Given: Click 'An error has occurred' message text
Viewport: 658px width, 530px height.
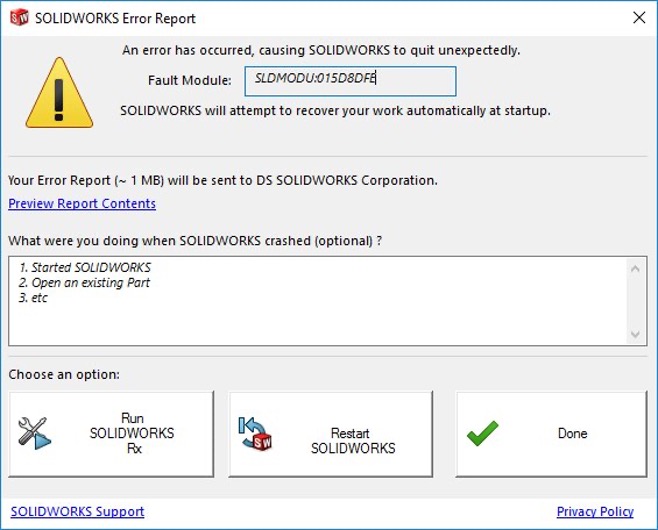Looking at the screenshot, I should pyautogui.click(x=321, y=50).
